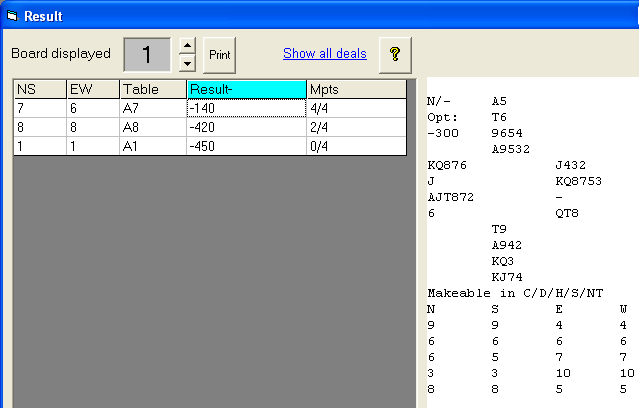Sort by the NS column header
The height and width of the screenshot is (408, 639).
(x=40, y=89)
